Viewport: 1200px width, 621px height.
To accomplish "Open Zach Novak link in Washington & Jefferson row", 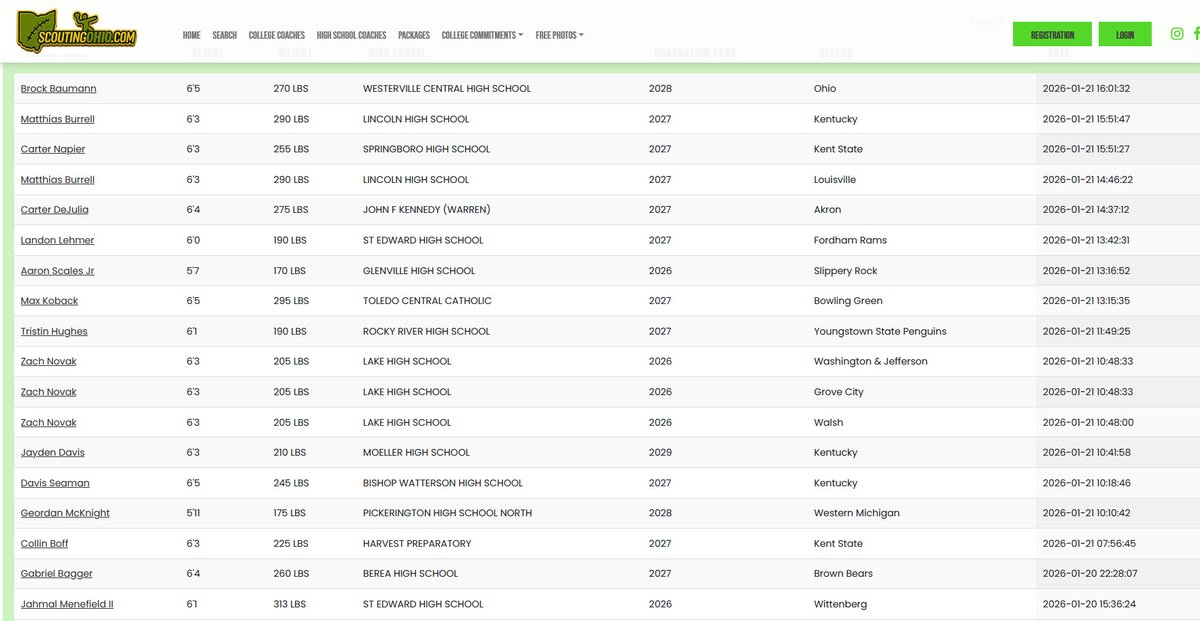I will click(x=49, y=362).
